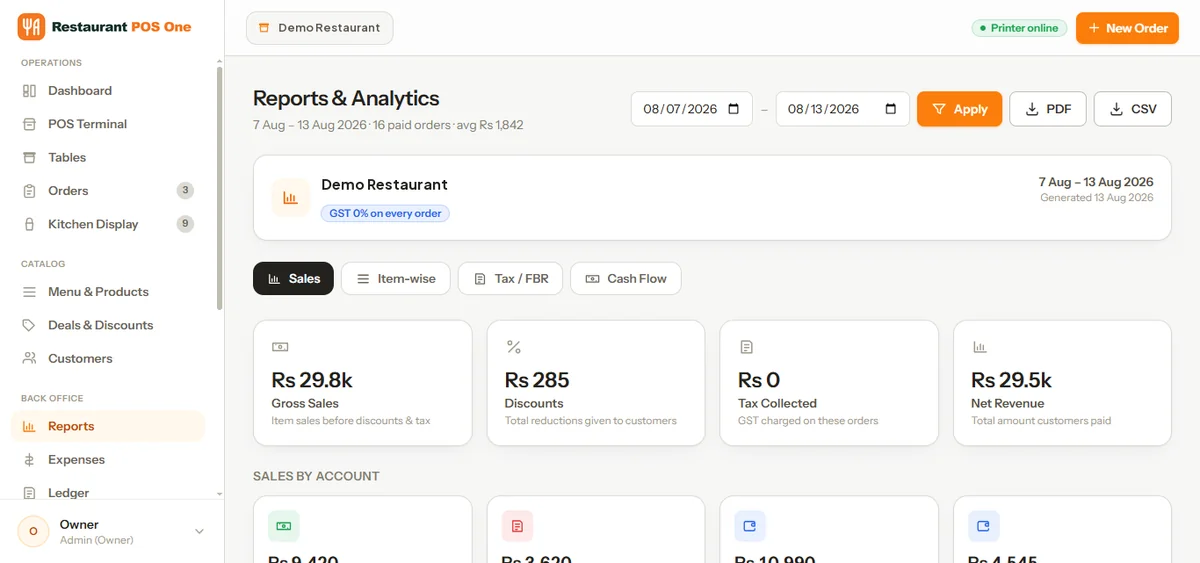Click the POS Terminal sidebar icon

pyautogui.click(x=29, y=124)
